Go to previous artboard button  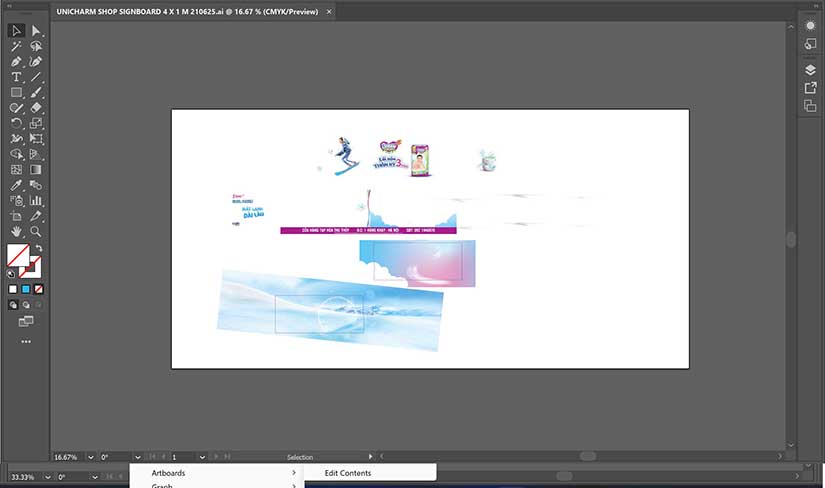pos(163,456)
